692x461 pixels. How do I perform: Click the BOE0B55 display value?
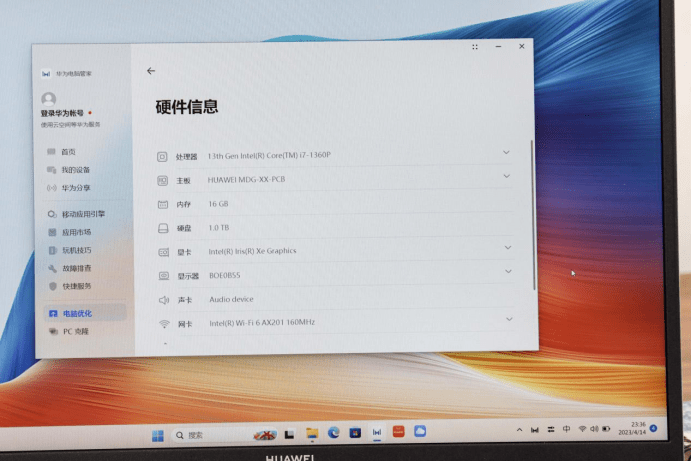pos(225,275)
